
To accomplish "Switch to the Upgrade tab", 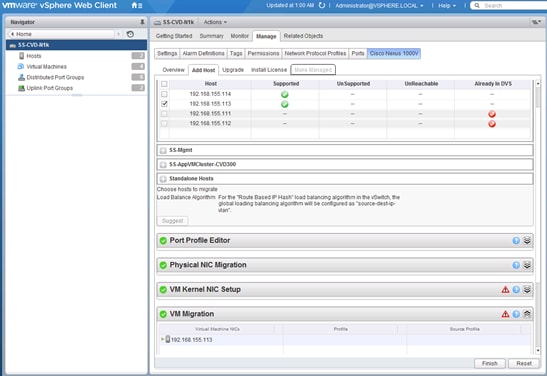I will (x=233, y=70).
